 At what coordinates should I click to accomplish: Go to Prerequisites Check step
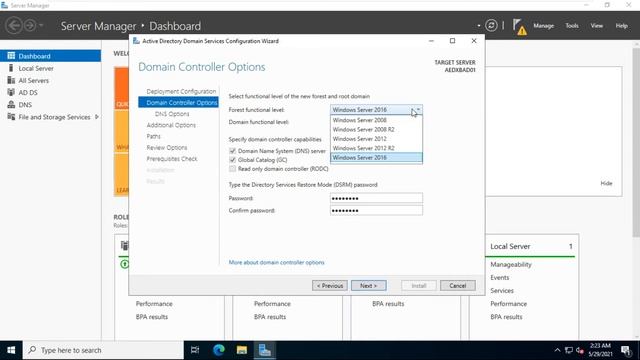[172, 159]
